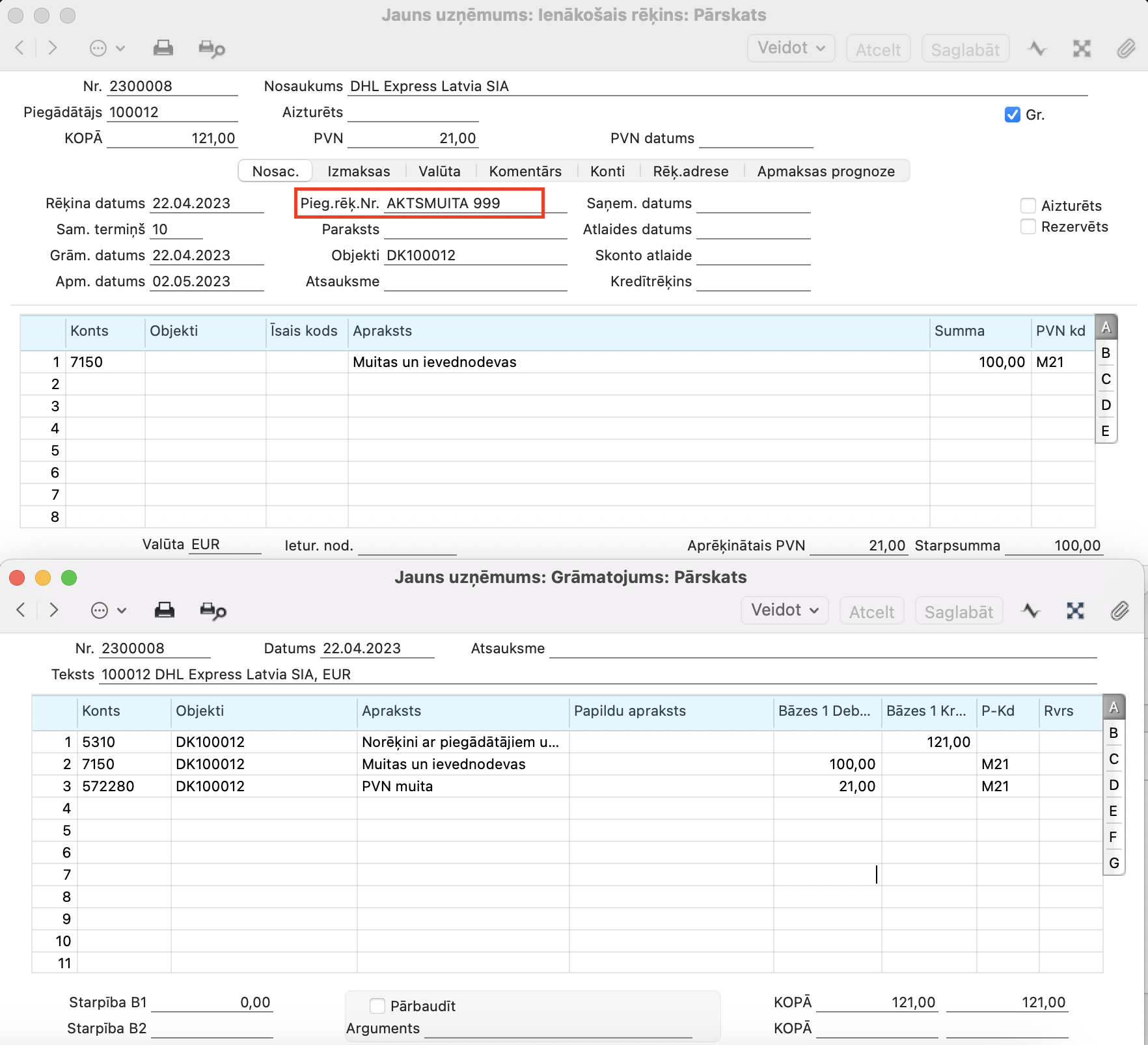Open print preview in the Grāmatojums window
The width and height of the screenshot is (1148, 1045).
pos(213,611)
